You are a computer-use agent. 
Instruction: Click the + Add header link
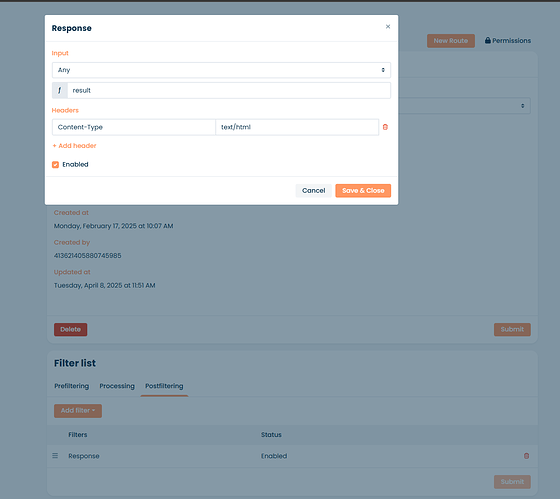[74, 146]
